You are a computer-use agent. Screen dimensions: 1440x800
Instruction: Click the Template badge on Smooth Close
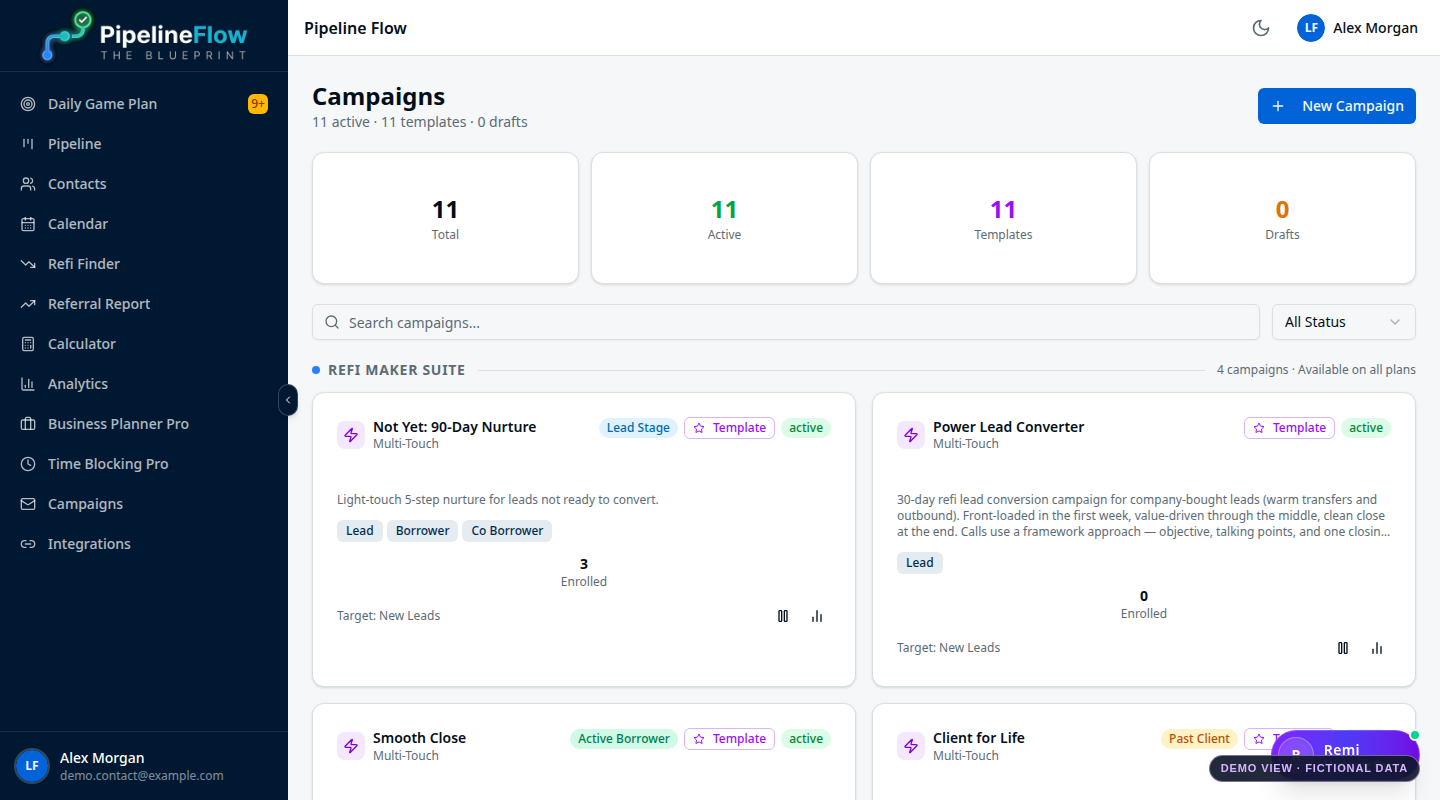(x=729, y=739)
